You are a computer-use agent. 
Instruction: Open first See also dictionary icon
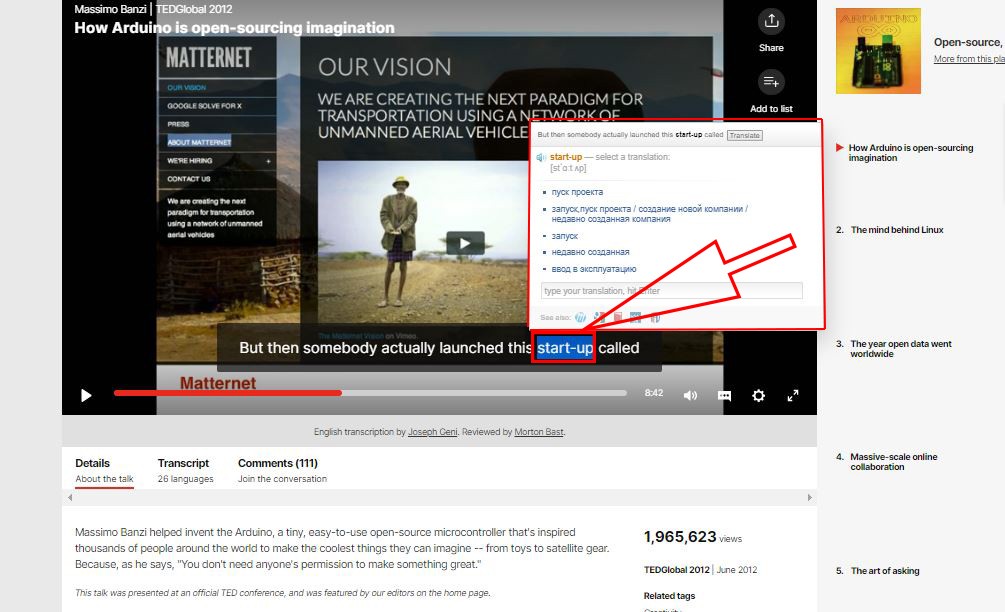point(580,317)
